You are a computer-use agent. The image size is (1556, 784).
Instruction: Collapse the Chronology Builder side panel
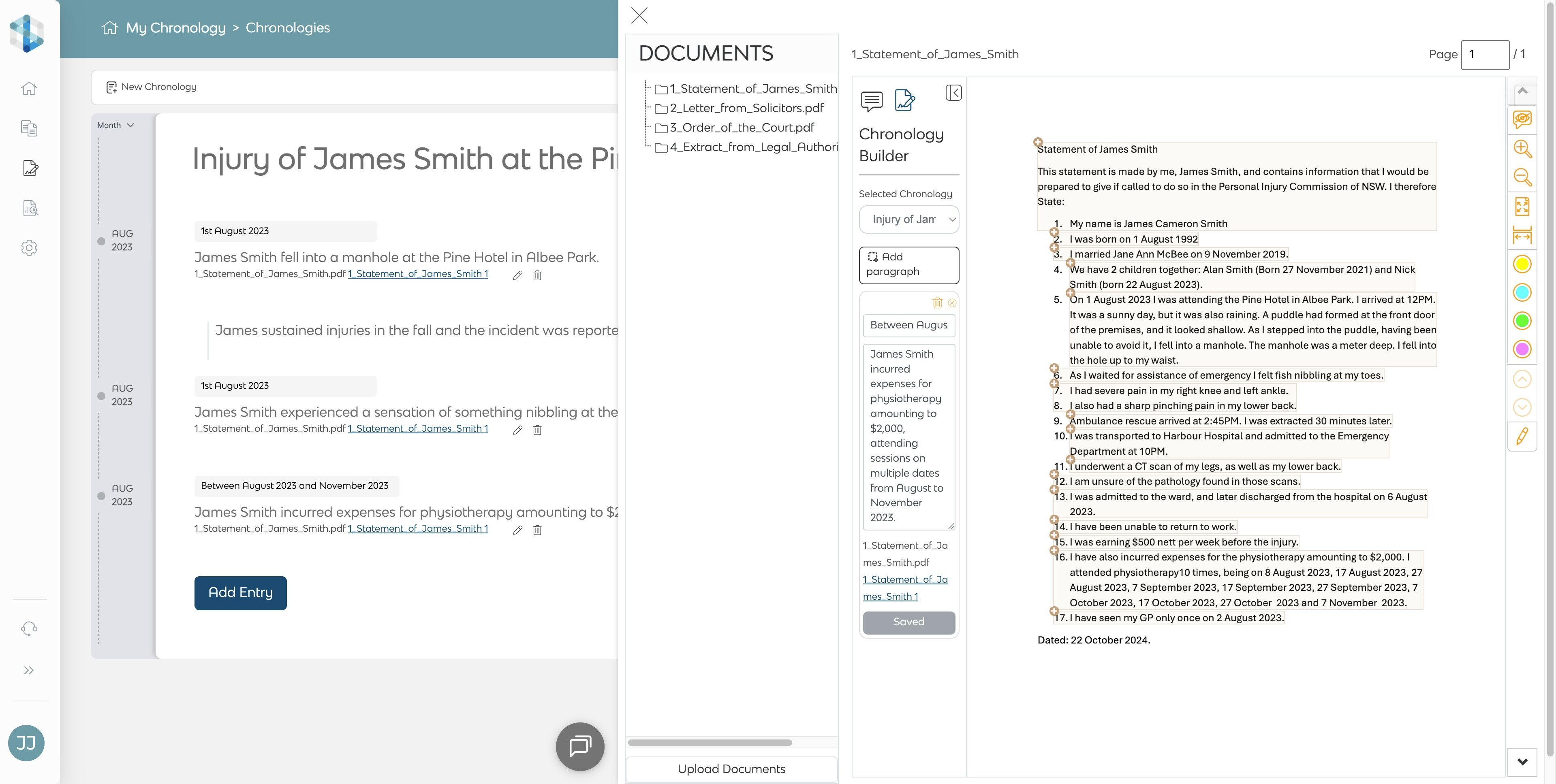[953, 93]
